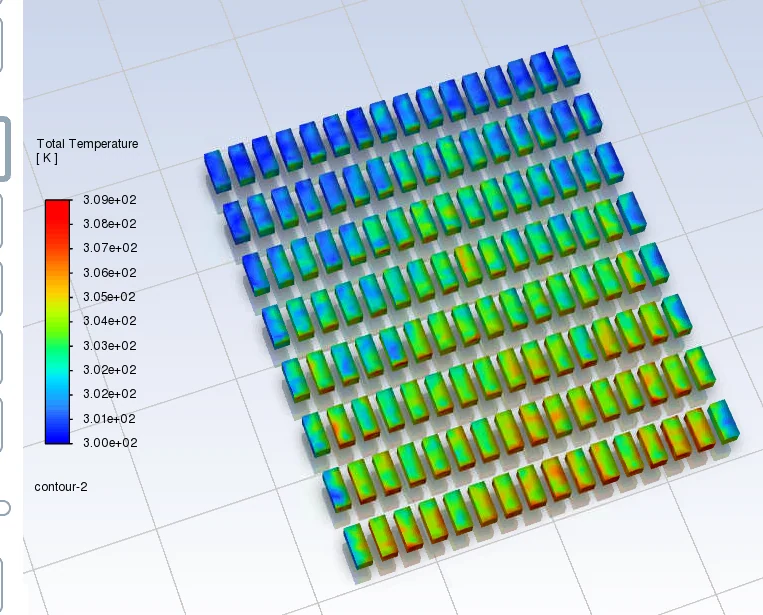The width and height of the screenshot is (763, 615).
Task: Select the 3.00e+02 legend value
Action: 110,443
